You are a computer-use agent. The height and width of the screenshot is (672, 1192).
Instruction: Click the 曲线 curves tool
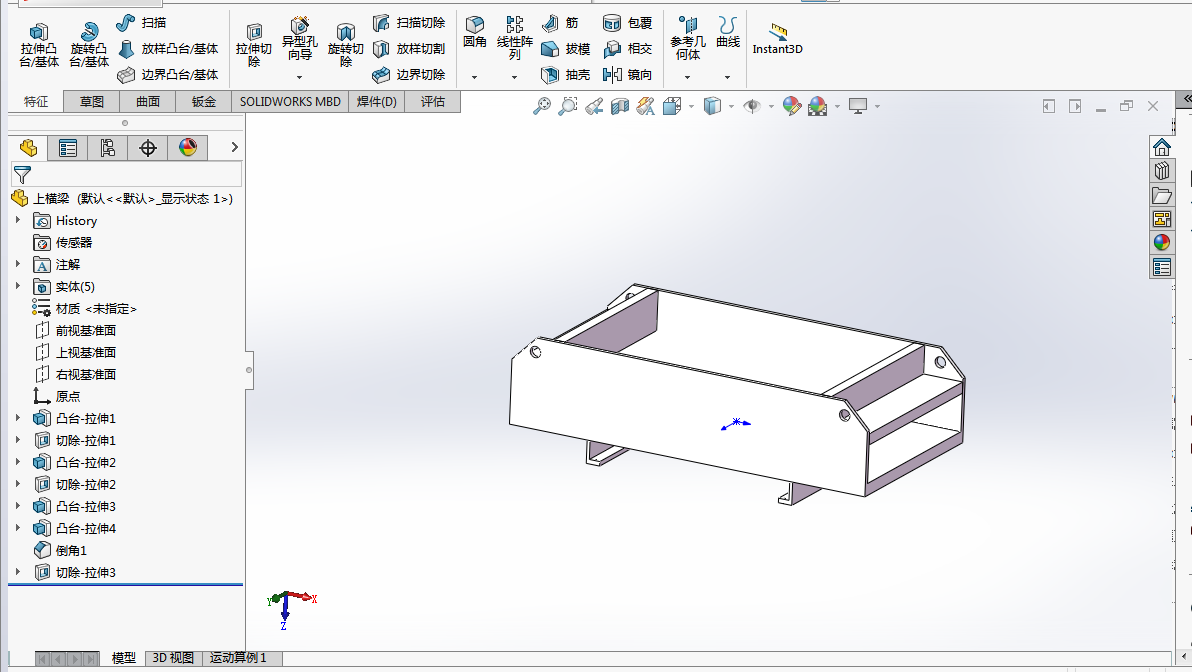point(728,32)
